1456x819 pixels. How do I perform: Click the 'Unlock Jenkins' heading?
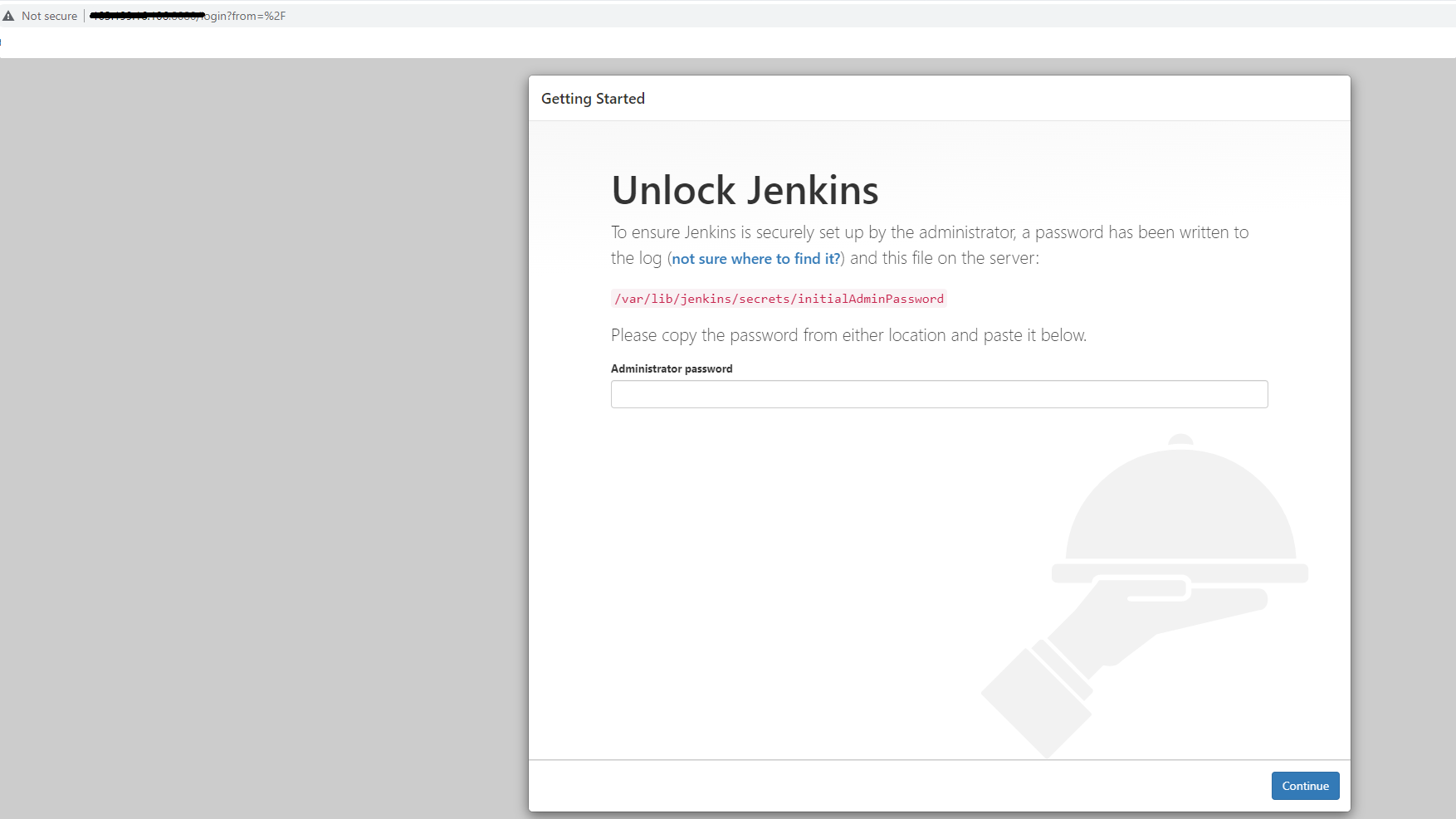pyautogui.click(x=745, y=190)
